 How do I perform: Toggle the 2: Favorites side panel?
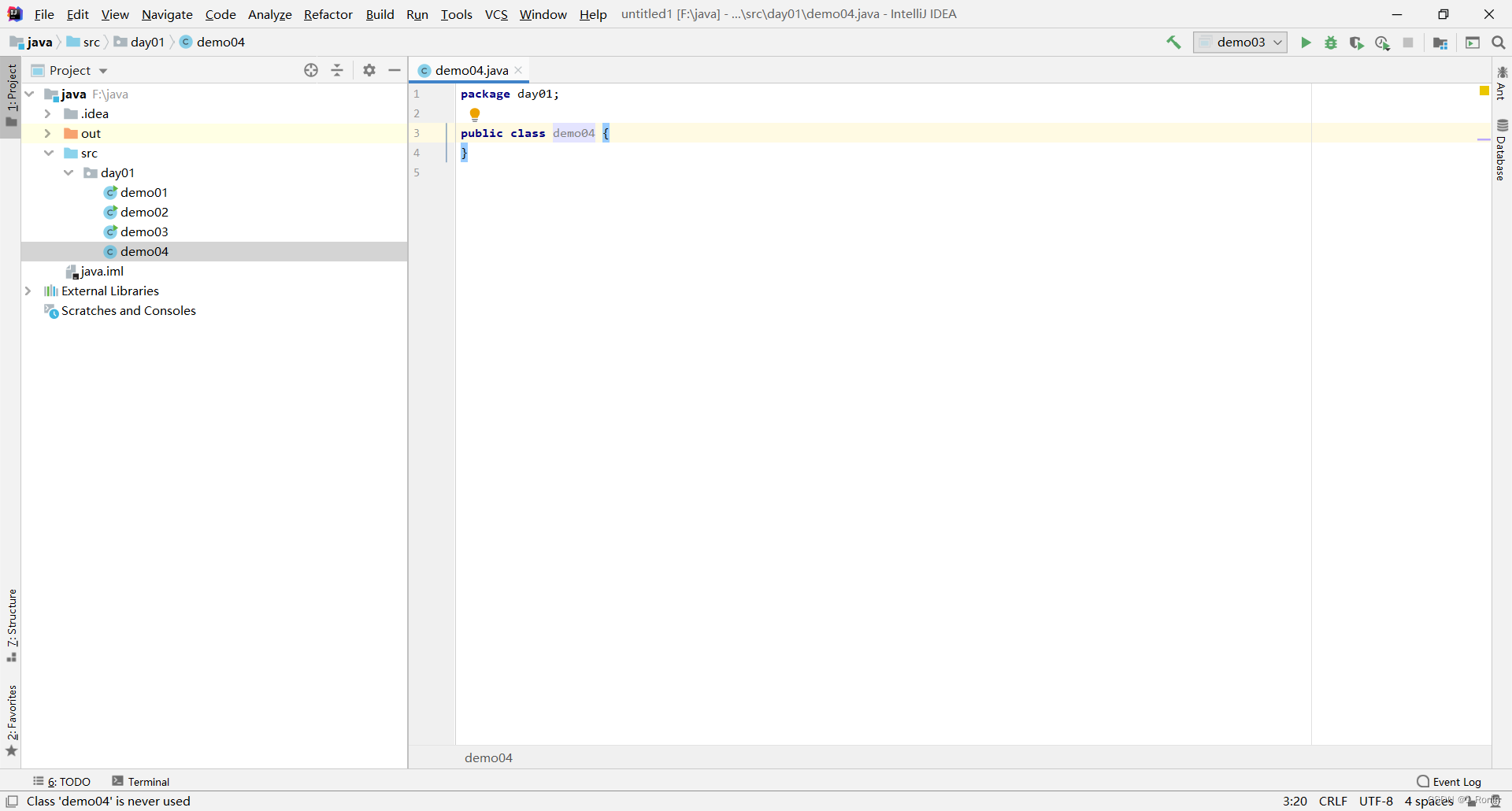[x=11, y=720]
